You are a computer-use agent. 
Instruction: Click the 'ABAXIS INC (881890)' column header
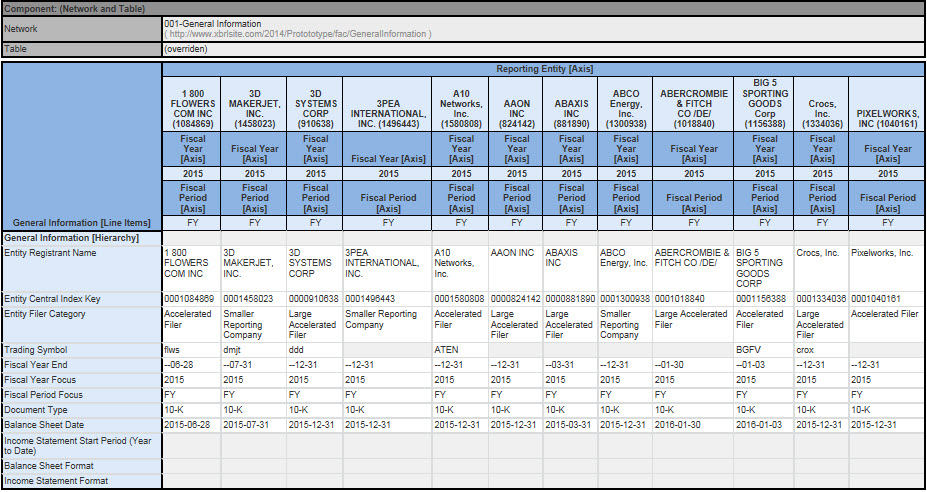(571, 104)
